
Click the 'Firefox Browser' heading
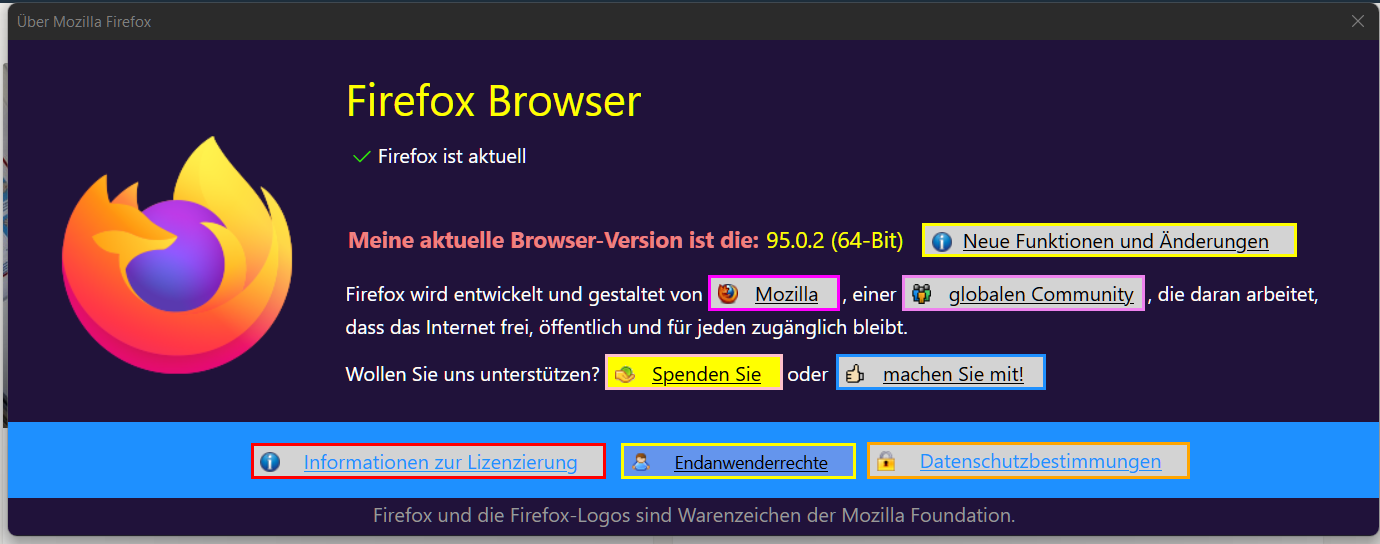pyautogui.click(x=493, y=101)
